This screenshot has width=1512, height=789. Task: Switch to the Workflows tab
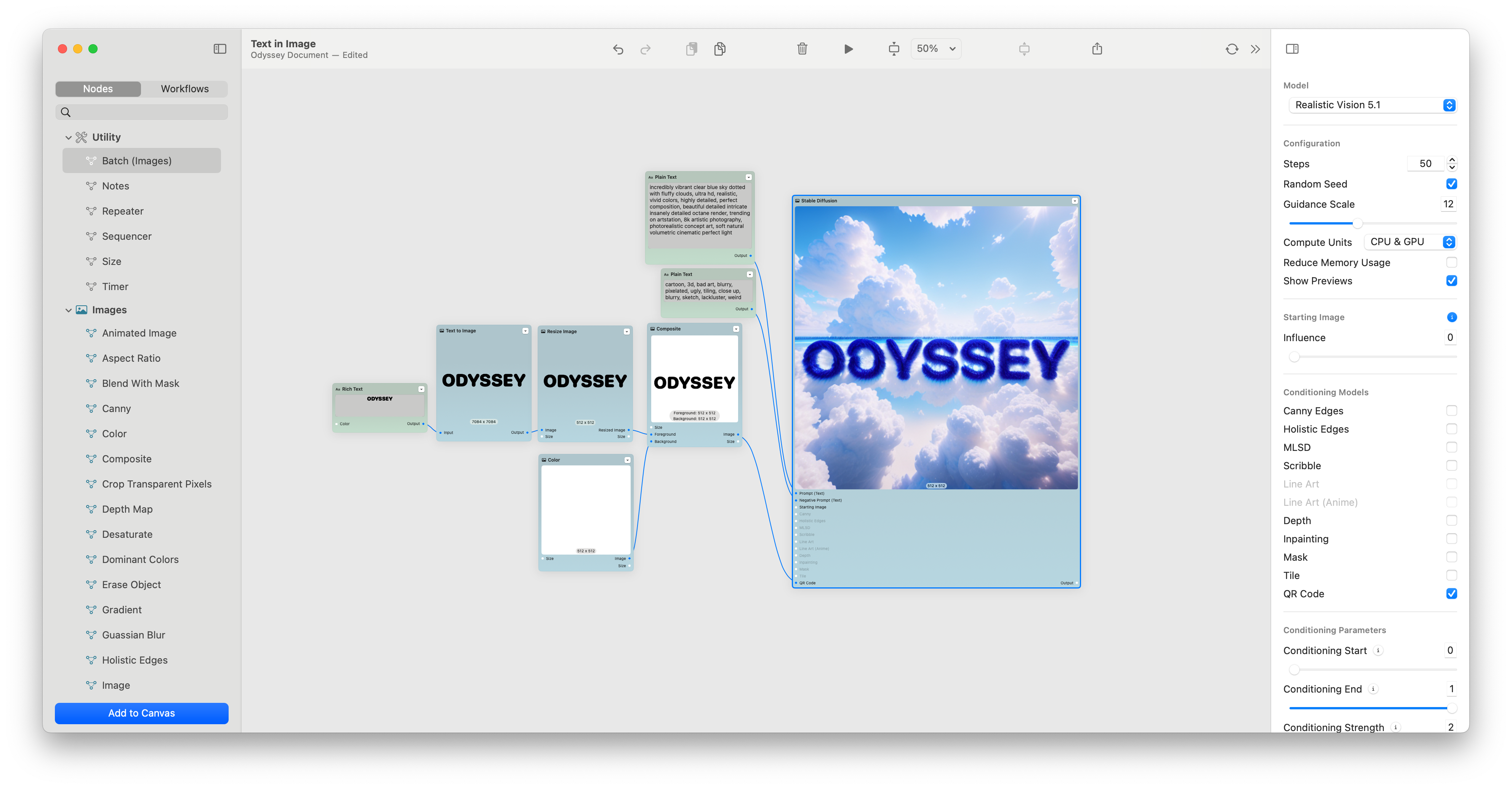pyautogui.click(x=184, y=89)
